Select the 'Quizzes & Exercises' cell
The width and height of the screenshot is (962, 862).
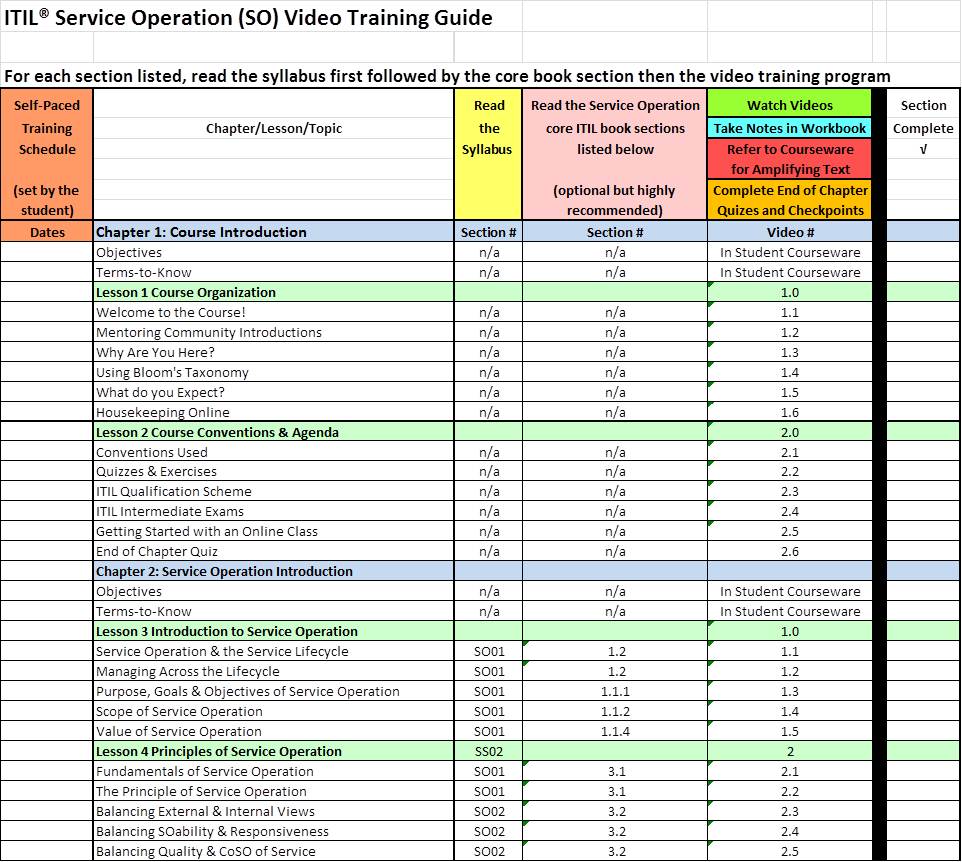(x=274, y=471)
